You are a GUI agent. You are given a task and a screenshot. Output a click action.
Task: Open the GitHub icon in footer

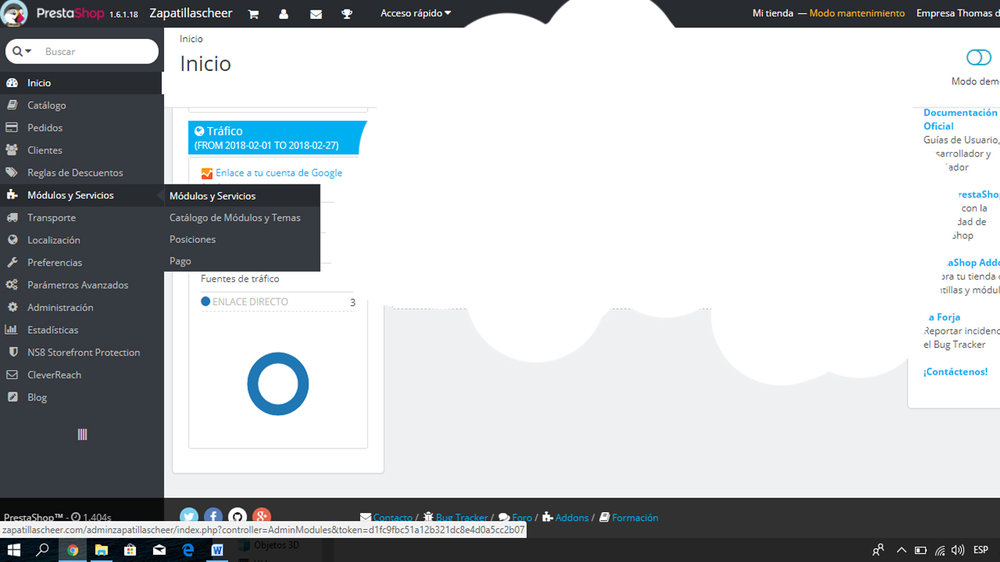click(237, 515)
